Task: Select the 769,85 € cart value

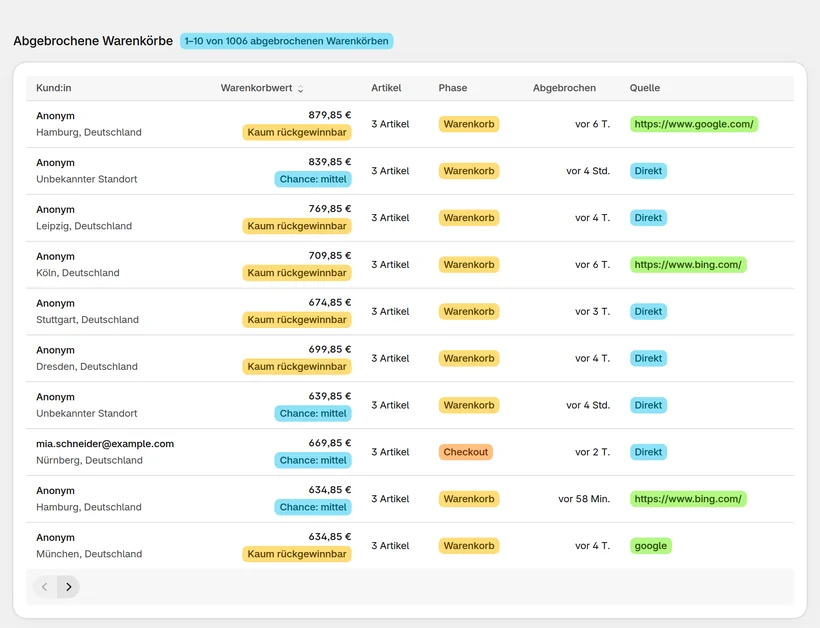Action: [x=329, y=209]
